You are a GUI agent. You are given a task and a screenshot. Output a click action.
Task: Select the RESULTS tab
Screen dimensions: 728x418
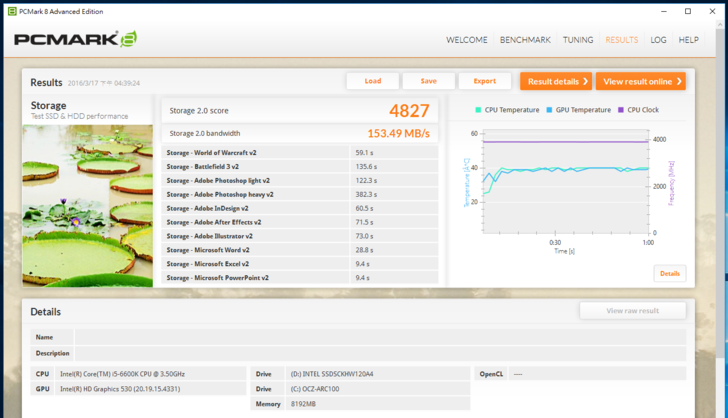pos(621,40)
